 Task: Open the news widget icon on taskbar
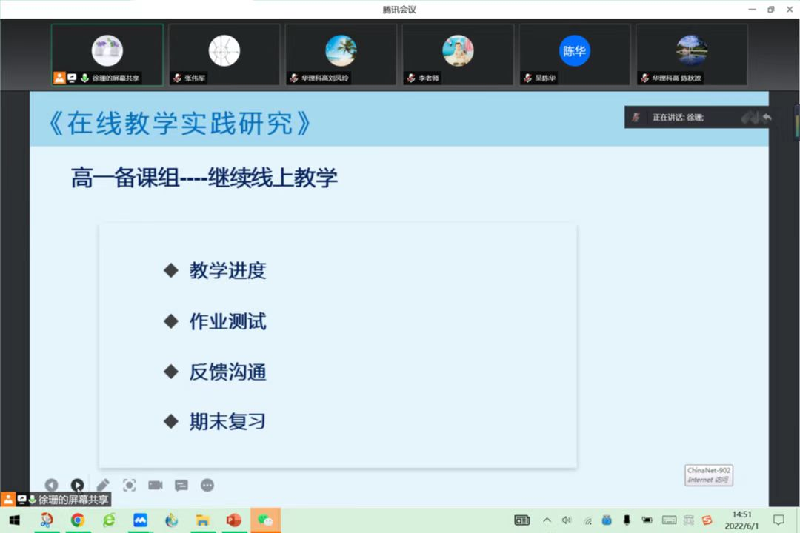(522, 520)
